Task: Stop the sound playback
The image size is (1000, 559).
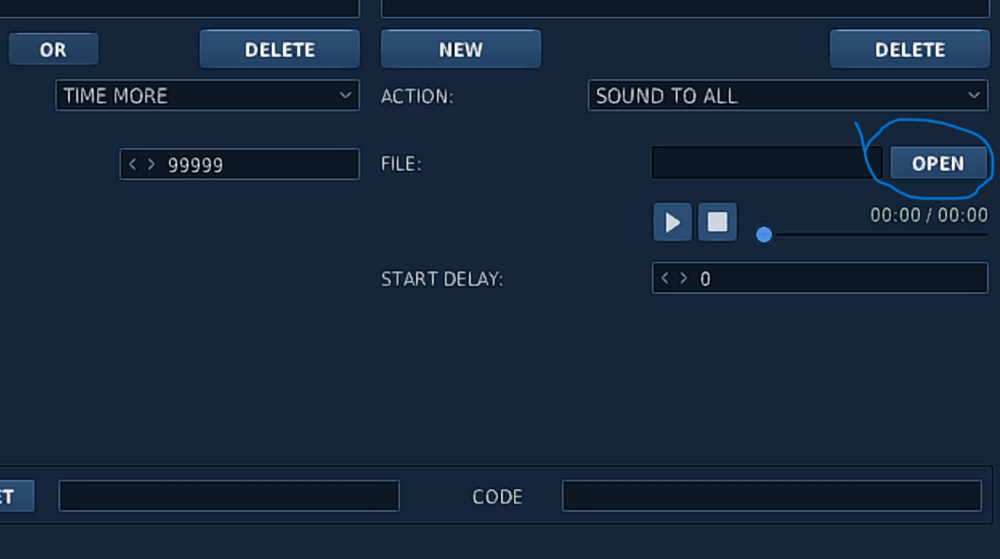Action: pyautogui.click(x=717, y=222)
